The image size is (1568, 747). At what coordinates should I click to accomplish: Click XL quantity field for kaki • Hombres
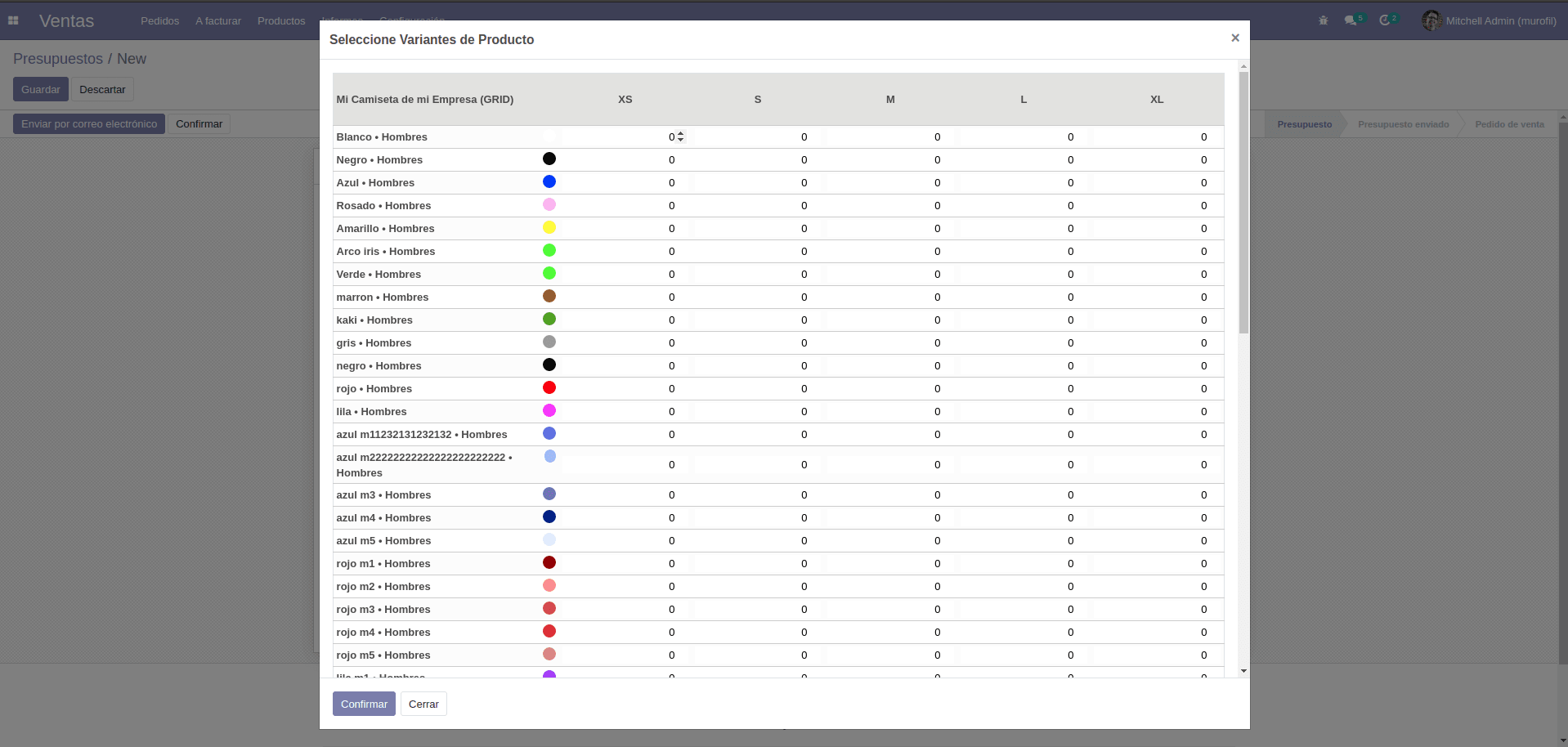point(1157,320)
